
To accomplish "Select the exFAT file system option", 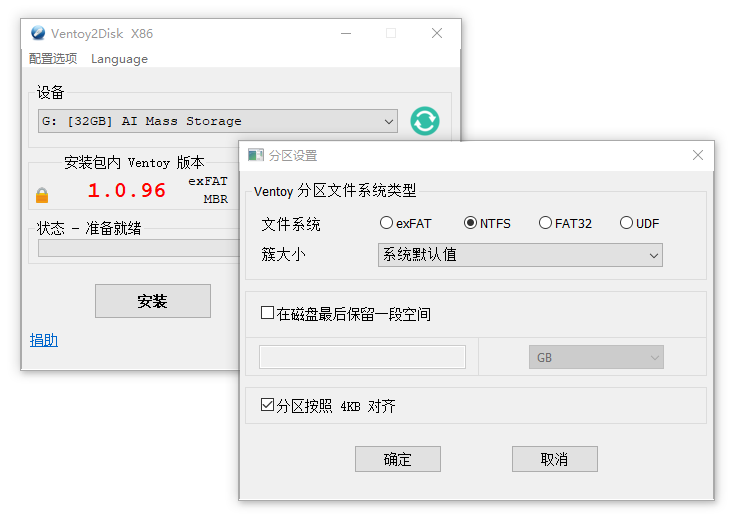I will tap(386, 223).
